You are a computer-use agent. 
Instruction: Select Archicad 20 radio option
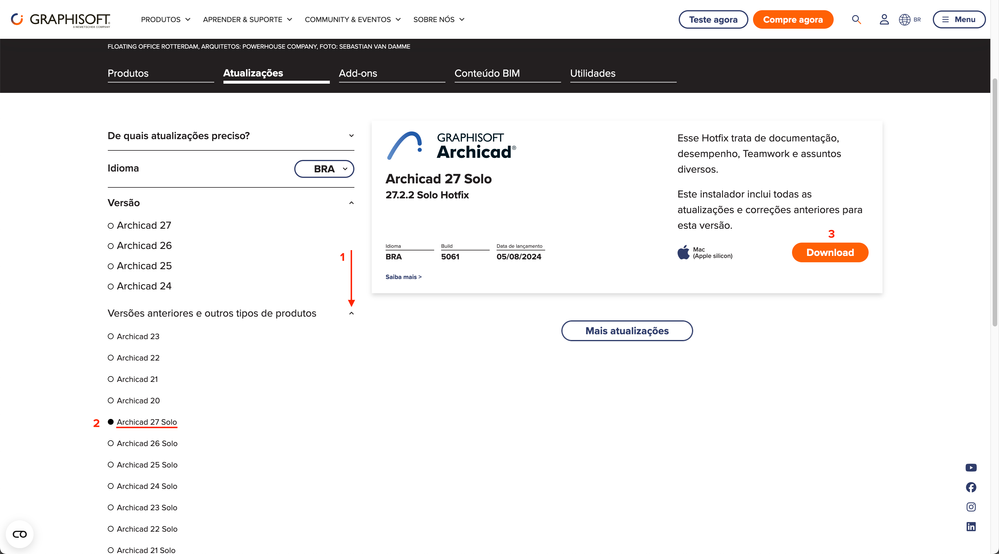(111, 401)
